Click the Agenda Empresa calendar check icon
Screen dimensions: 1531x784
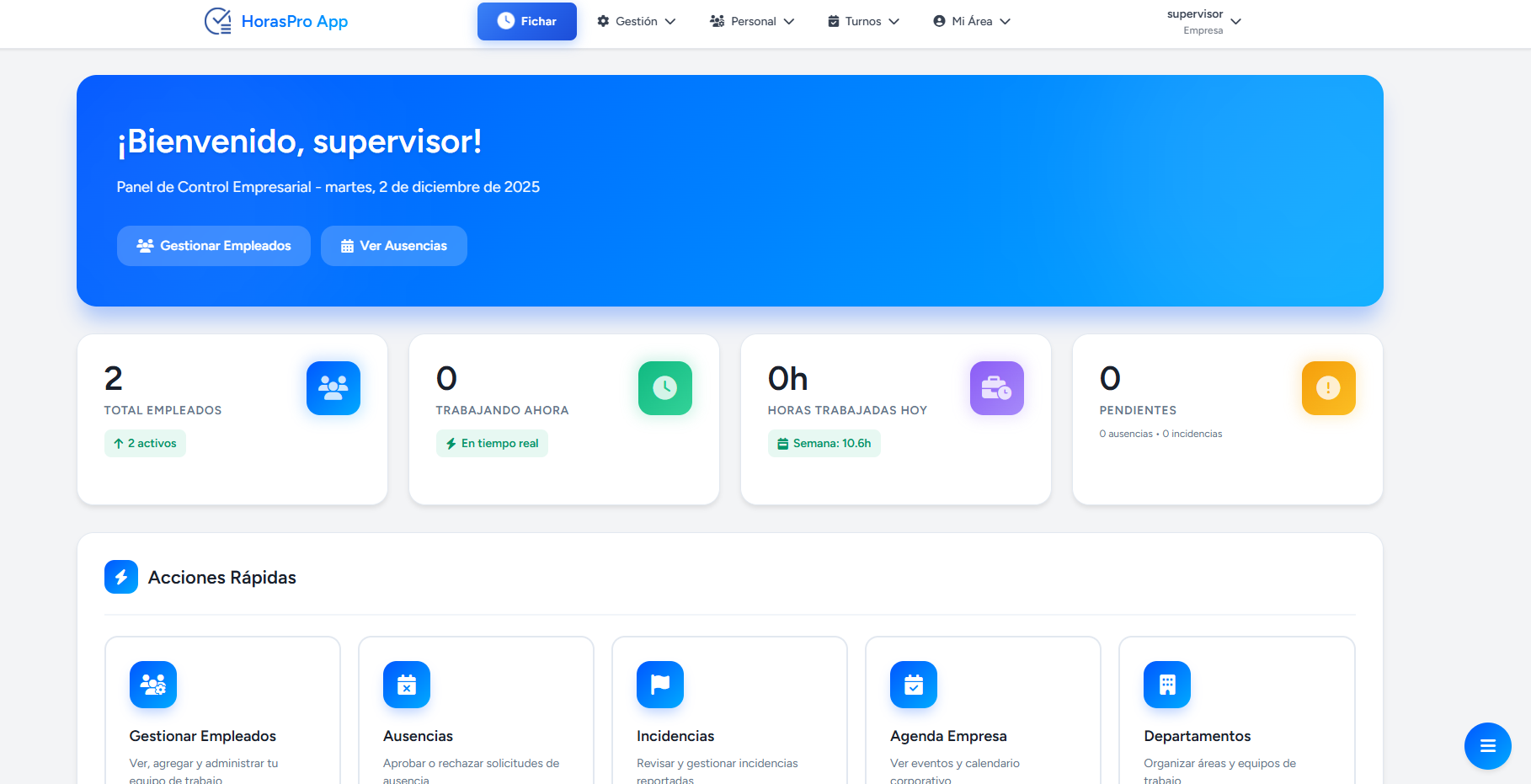click(x=914, y=685)
